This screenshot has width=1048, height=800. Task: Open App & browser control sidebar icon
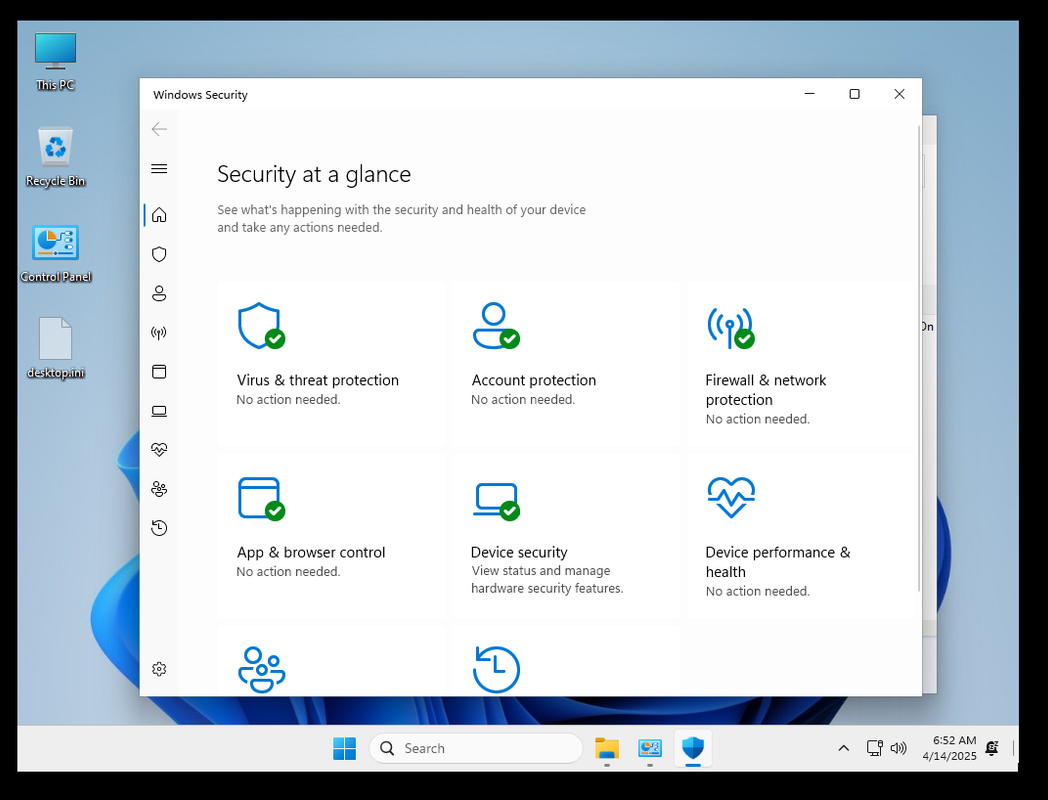coord(159,372)
